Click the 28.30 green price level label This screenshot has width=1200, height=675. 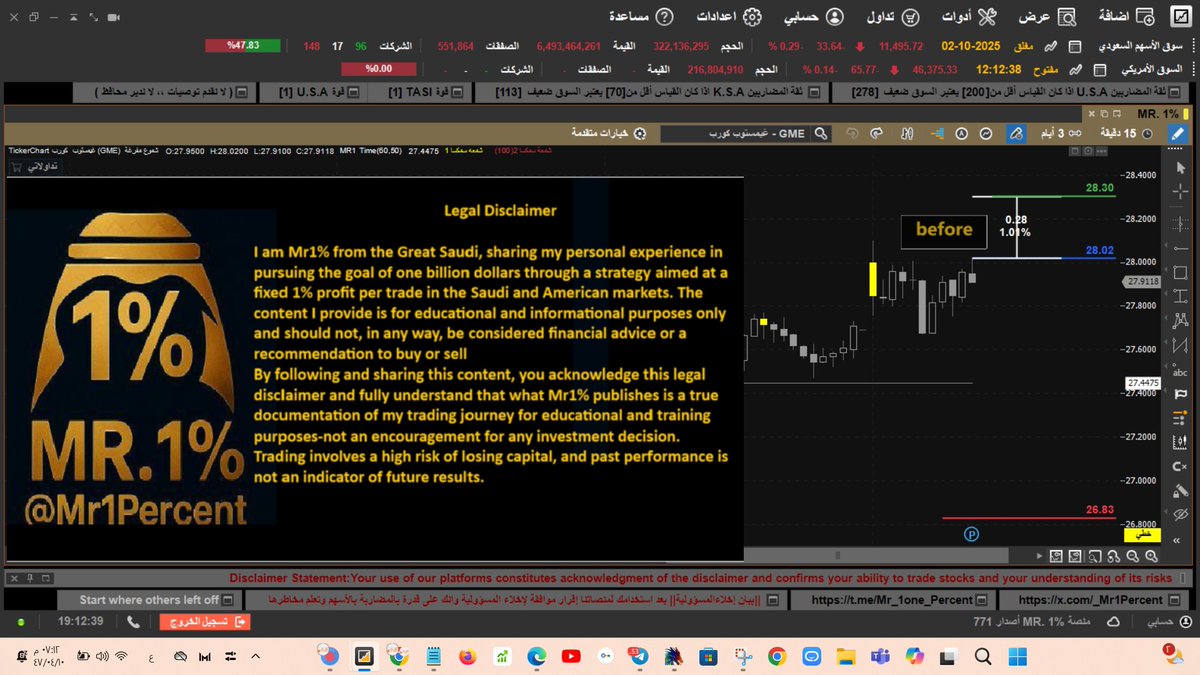click(x=1098, y=188)
